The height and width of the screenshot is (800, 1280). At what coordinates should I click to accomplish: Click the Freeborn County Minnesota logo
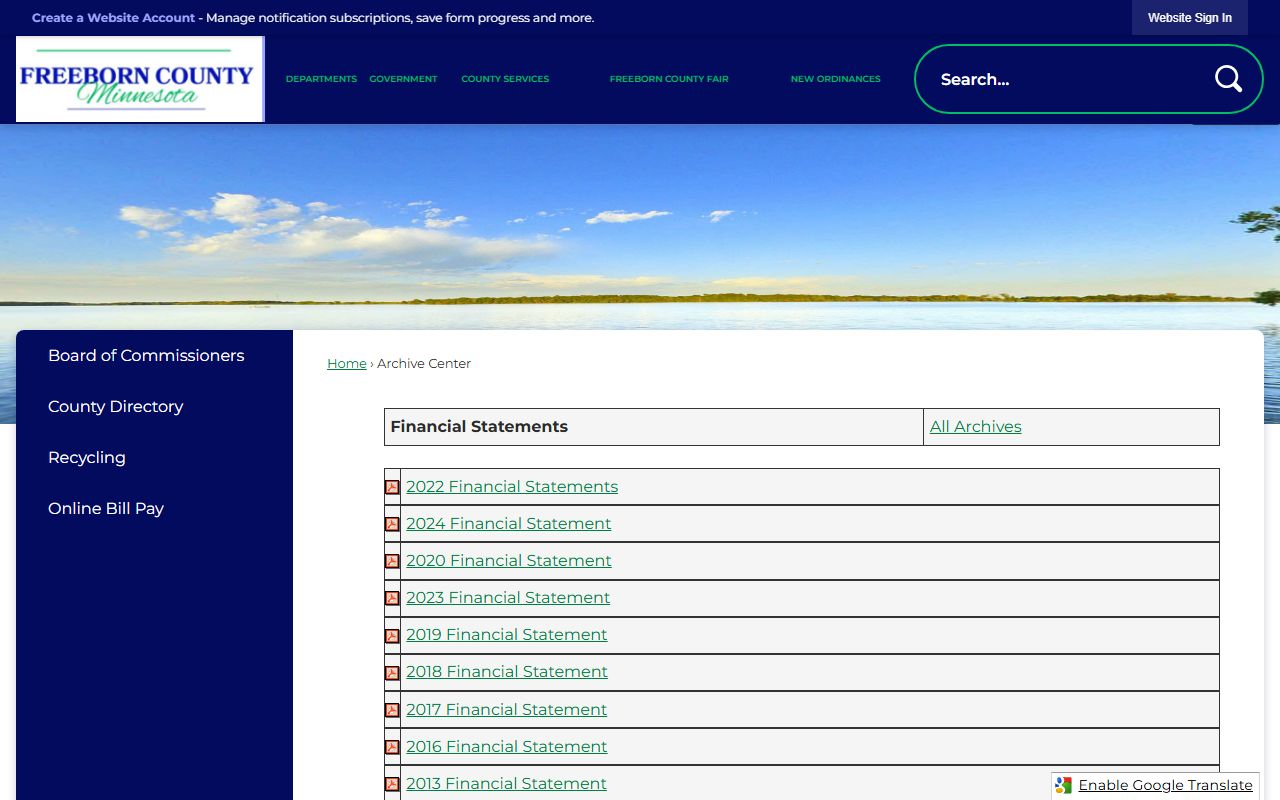click(x=140, y=79)
